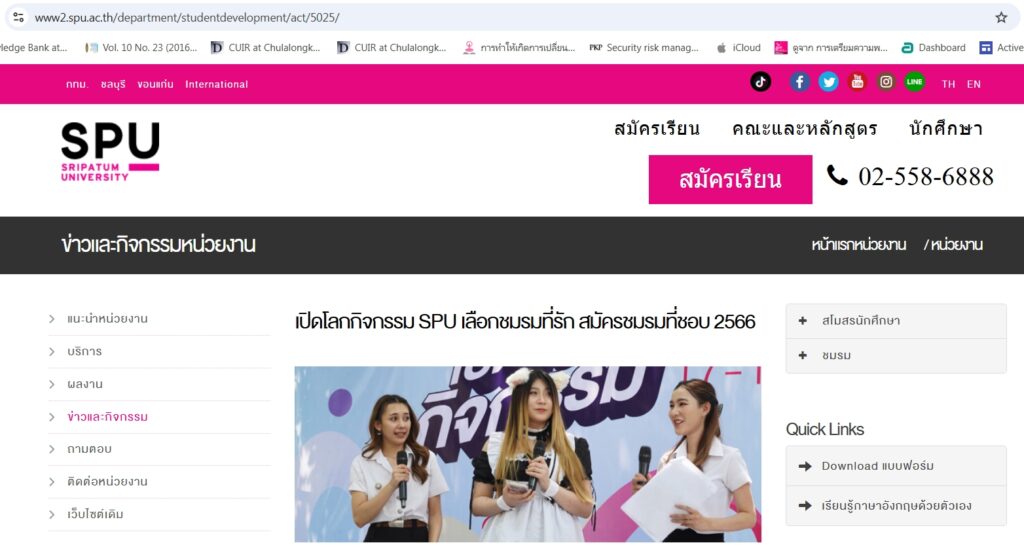Expand แนะนำหน่วยงาน sidebar chevron item
The height and width of the screenshot is (545, 1024).
pos(159,319)
